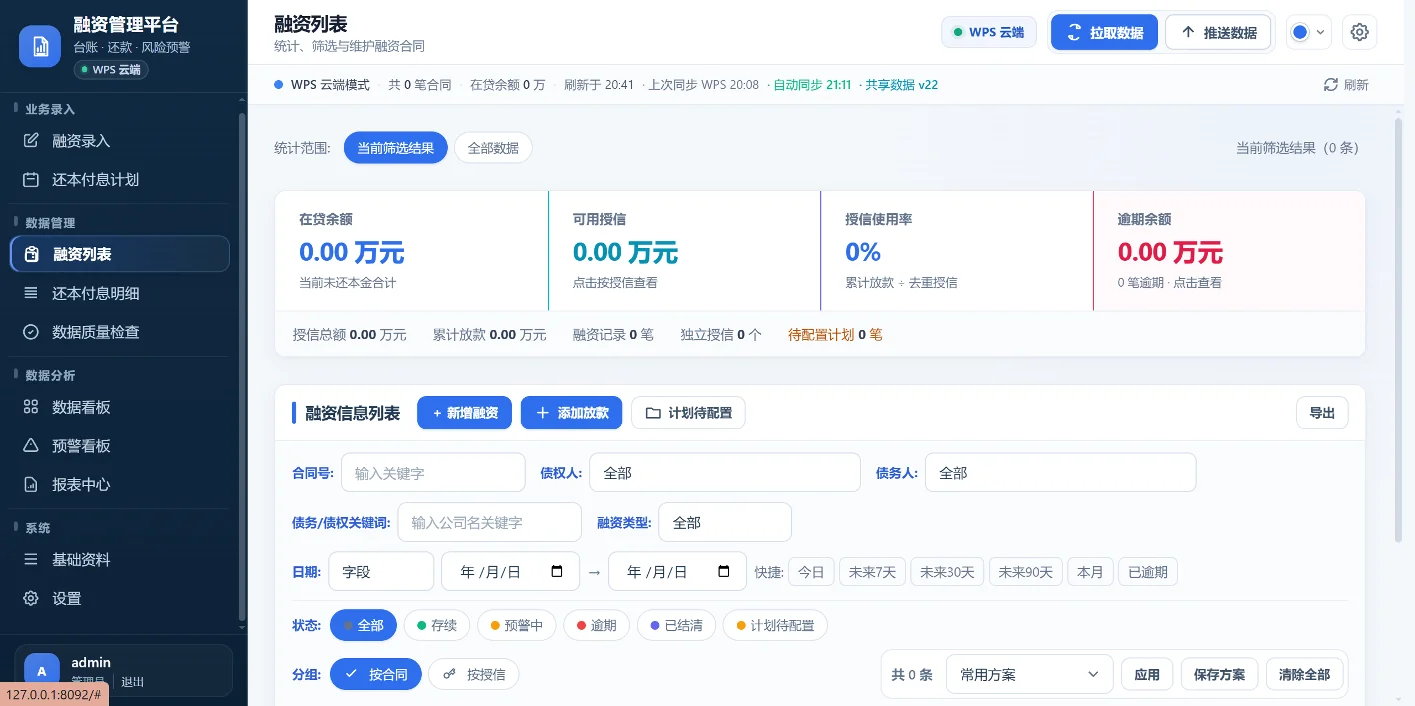Go to 基础资料 page
1415x706 pixels.
click(120, 560)
